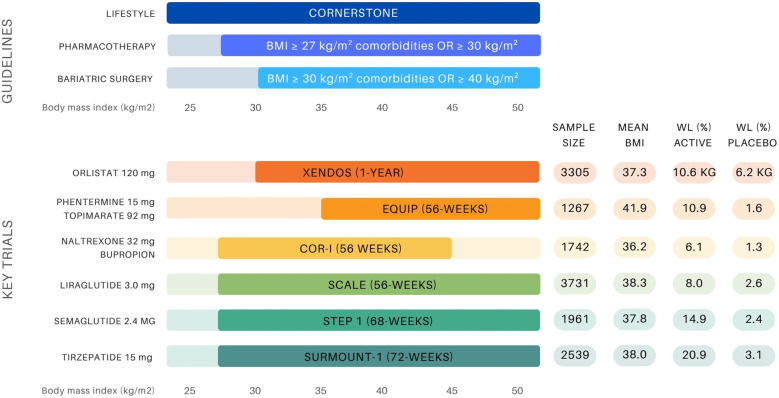779x398 pixels.
Task: Click the EQUIP (56-WEEKS) bar
Action: [x=430, y=209]
